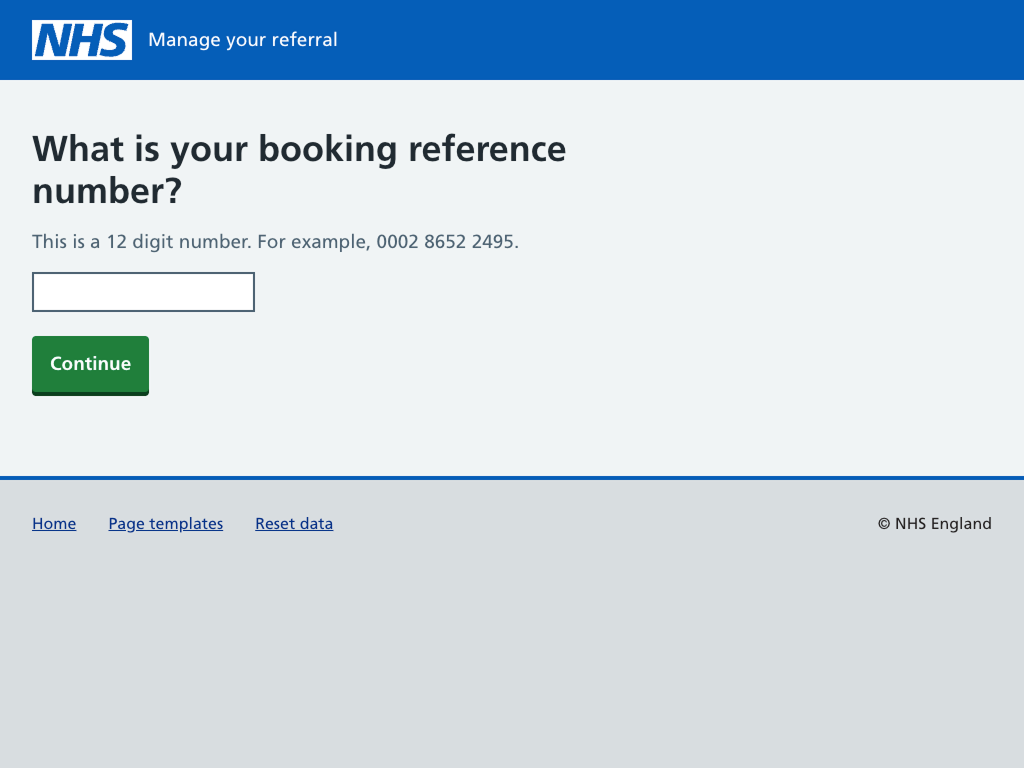Focus the booking reference number input field
Image resolution: width=1024 pixels, height=768 pixels.
pyautogui.click(x=143, y=292)
